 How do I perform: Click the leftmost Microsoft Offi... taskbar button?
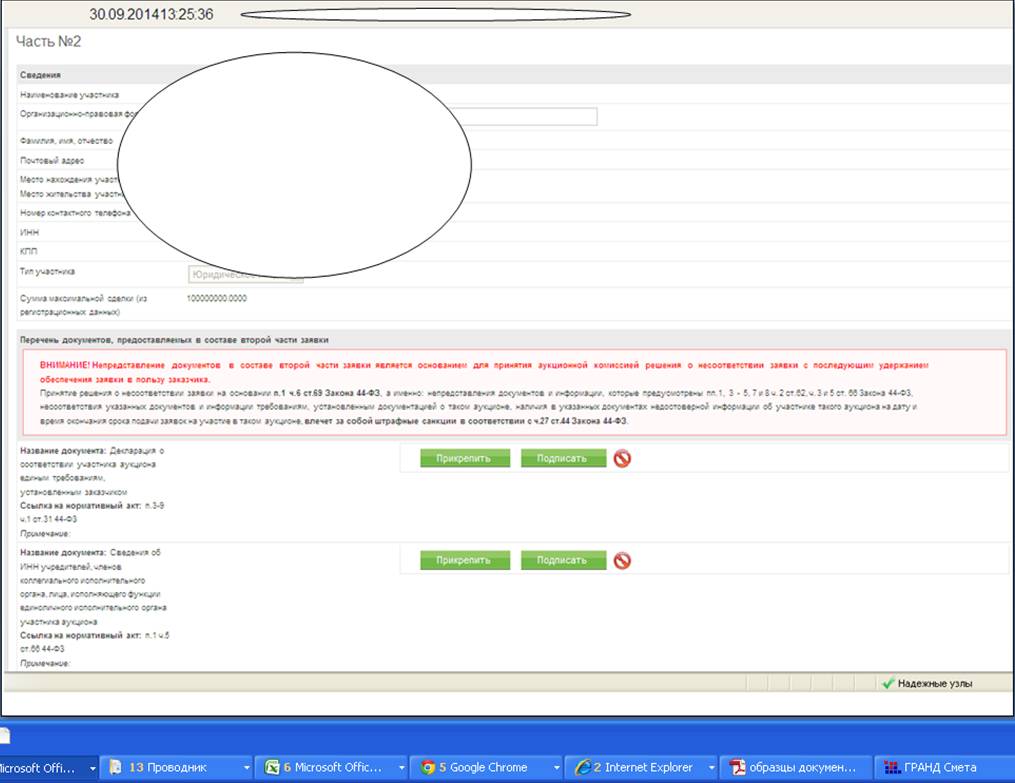[40, 768]
